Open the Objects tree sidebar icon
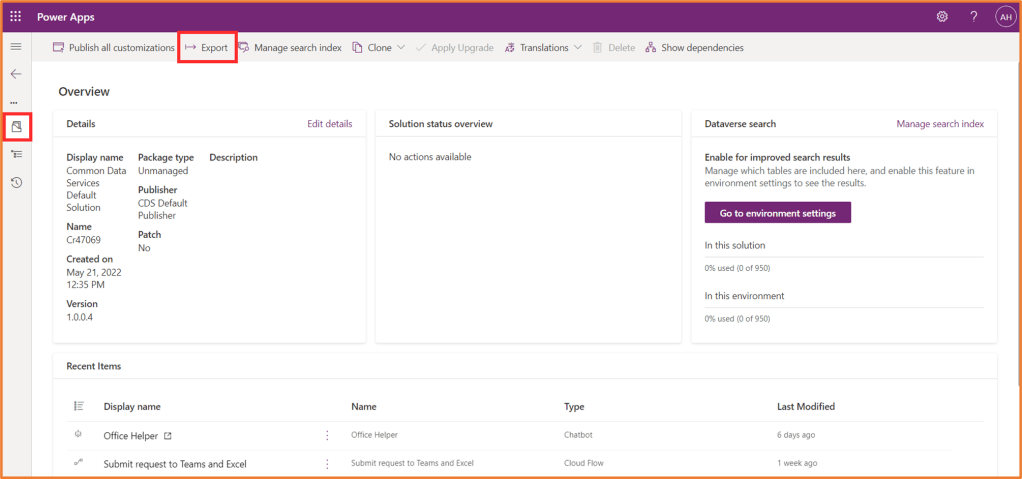 click(x=16, y=154)
